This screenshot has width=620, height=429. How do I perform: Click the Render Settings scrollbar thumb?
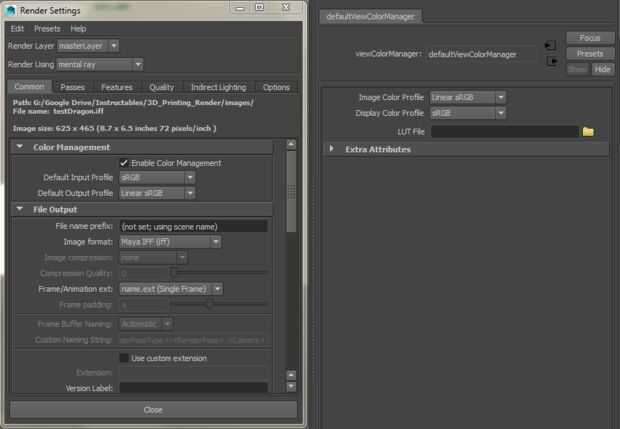pos(291,192)
